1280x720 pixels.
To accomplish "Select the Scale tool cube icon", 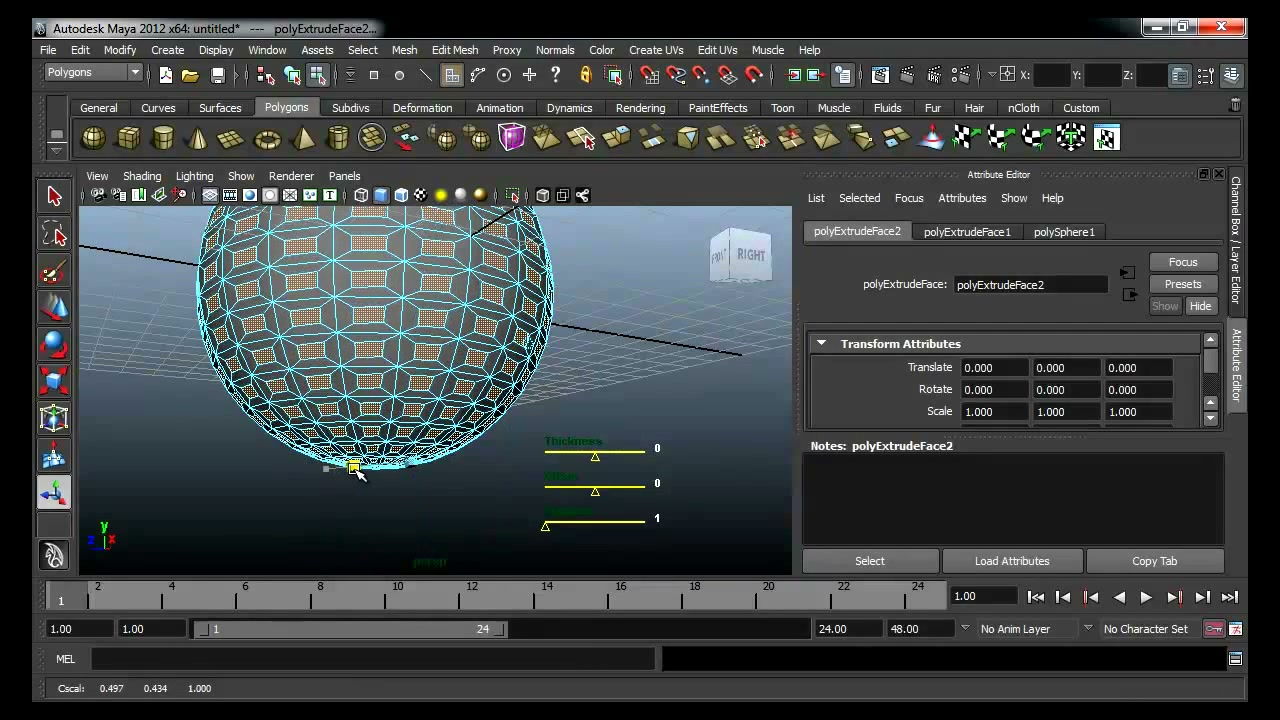I will tap(54, 381).
